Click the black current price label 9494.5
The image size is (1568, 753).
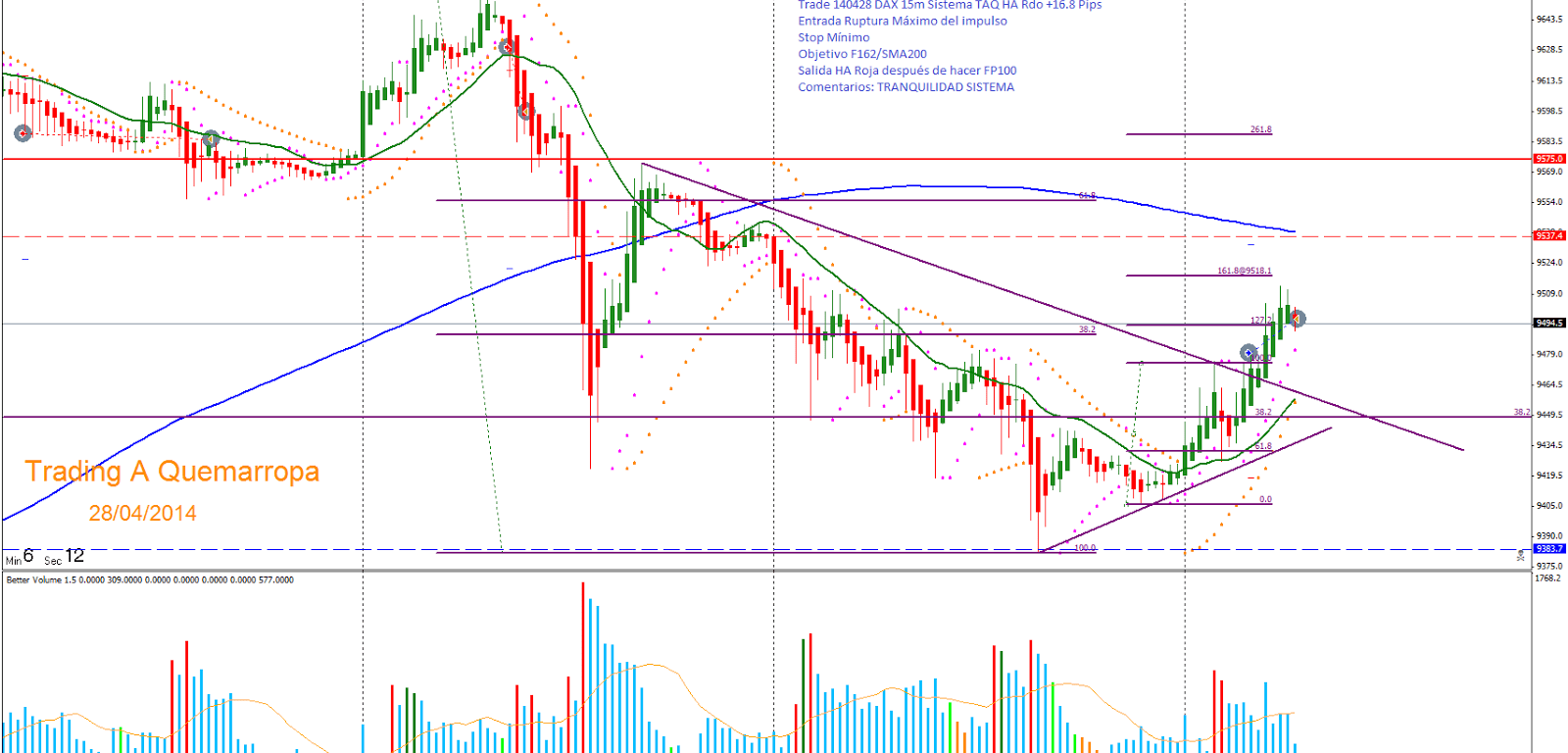[x=1549, y=323]
